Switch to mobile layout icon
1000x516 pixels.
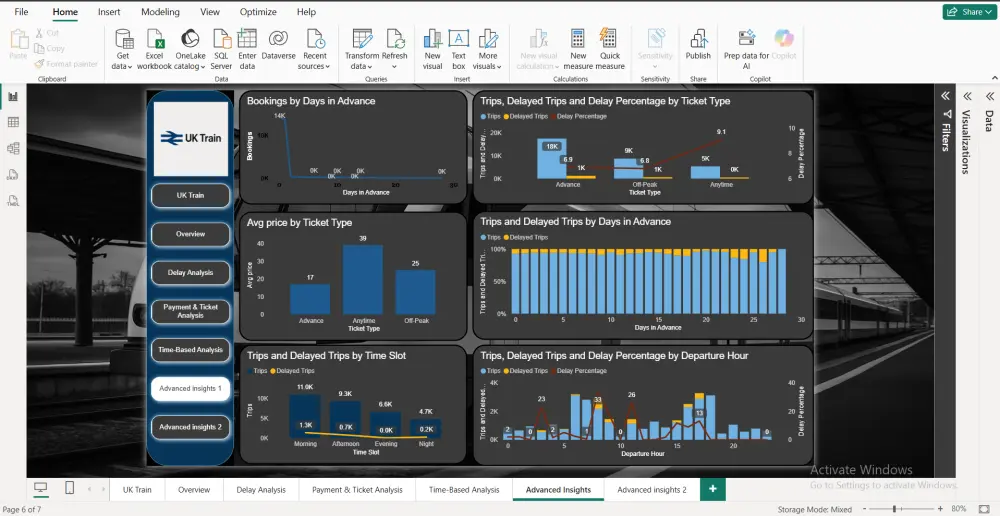pyautogui.click(x=70, y=489)
